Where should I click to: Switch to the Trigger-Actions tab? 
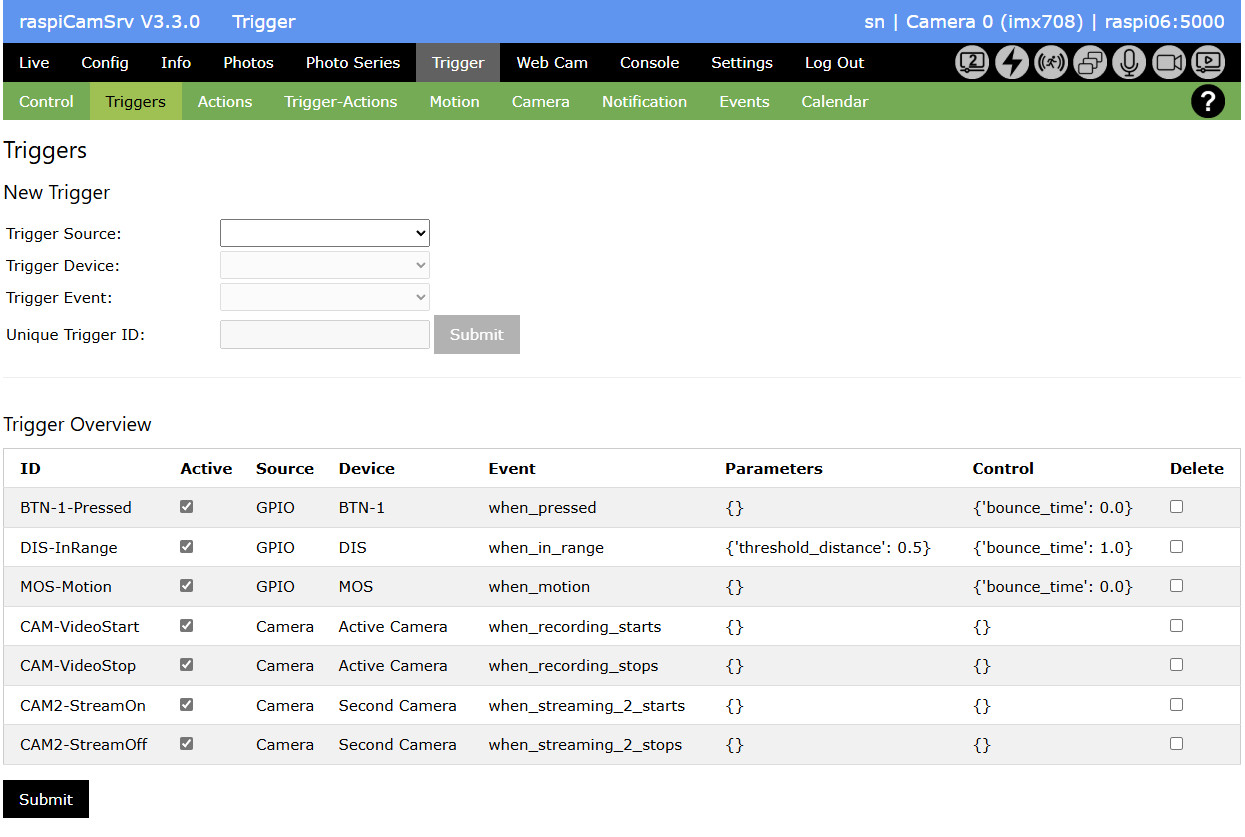tap(340, 102)
